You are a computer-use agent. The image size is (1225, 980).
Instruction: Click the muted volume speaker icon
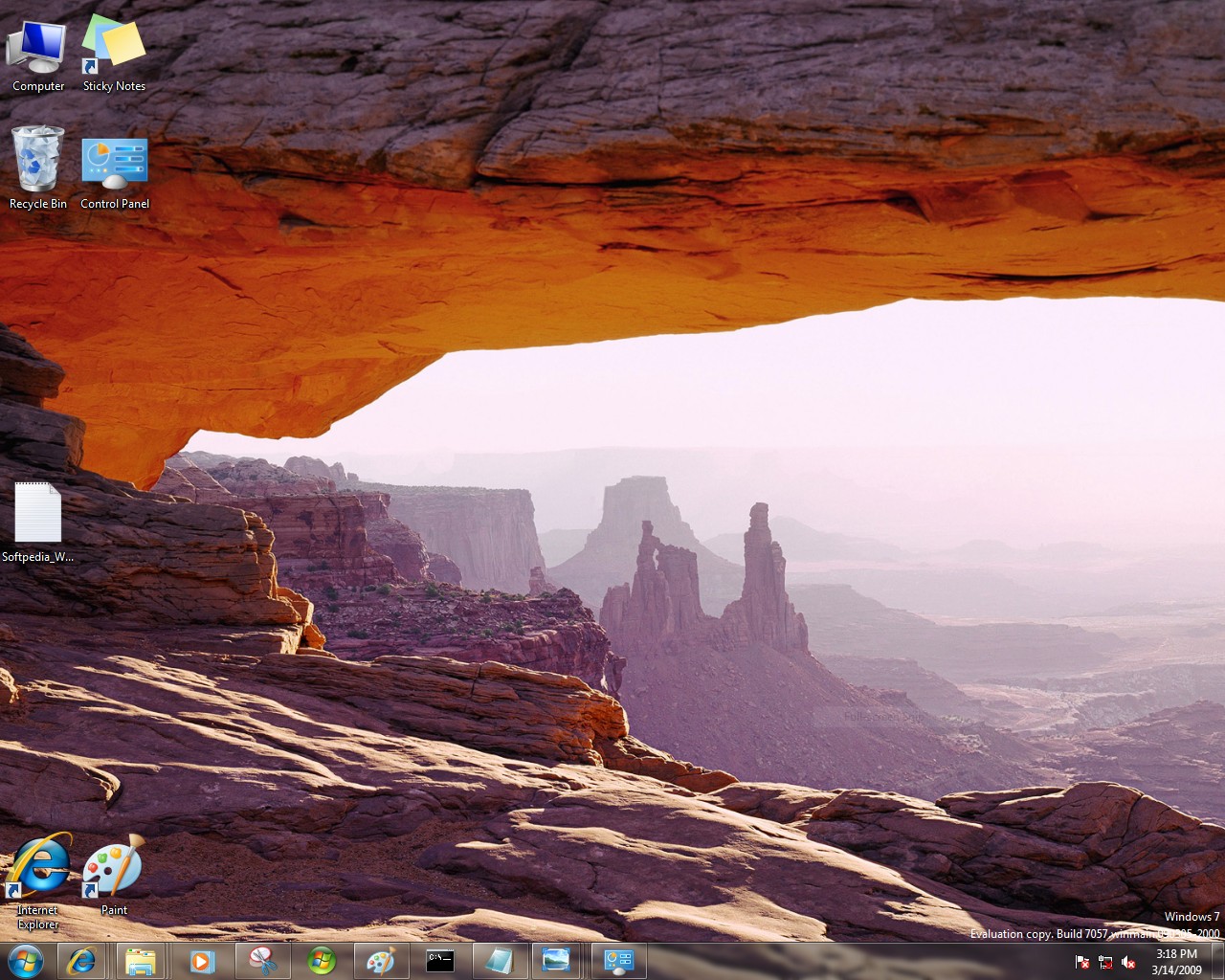tap(1128, 962)
